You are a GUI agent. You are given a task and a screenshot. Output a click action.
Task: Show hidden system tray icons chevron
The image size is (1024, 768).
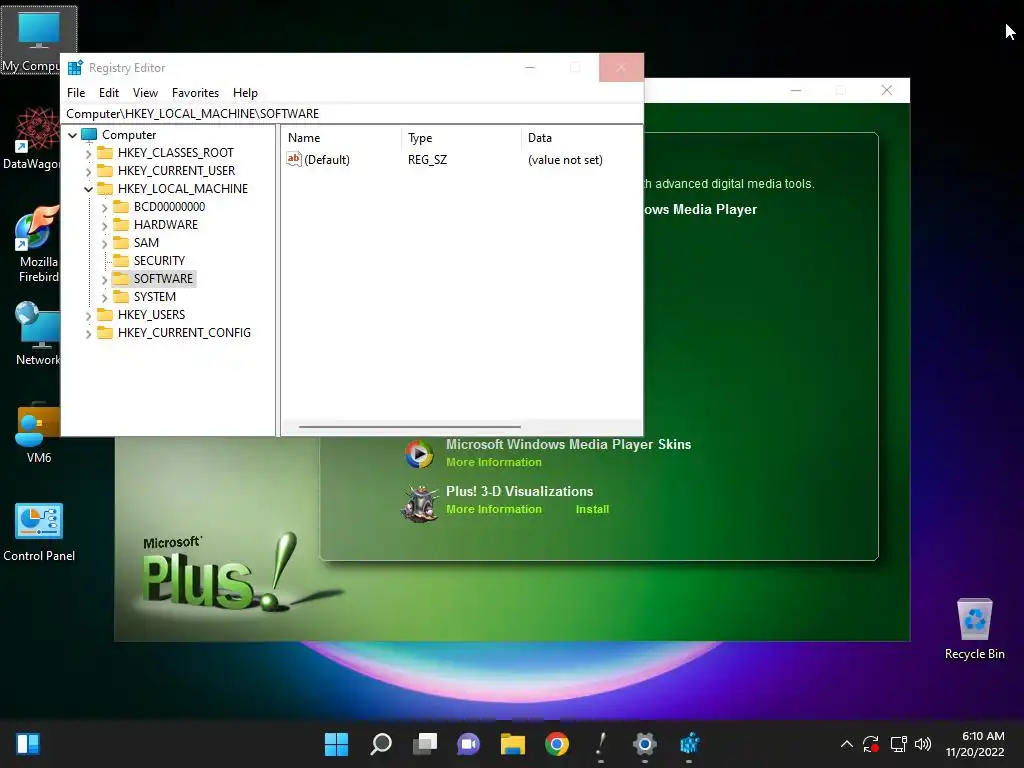(x=846, y=744)
